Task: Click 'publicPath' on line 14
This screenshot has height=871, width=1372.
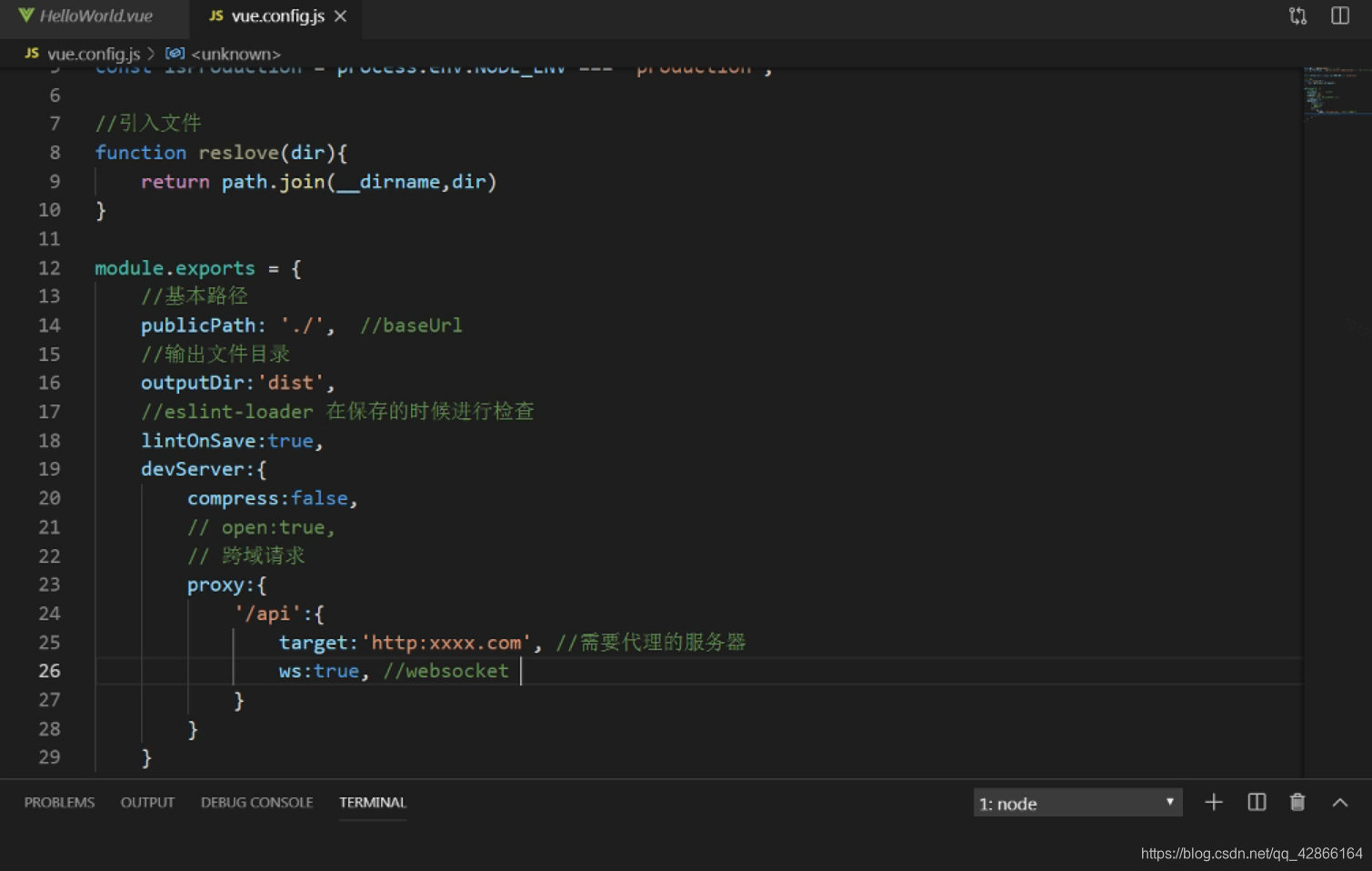Action: tap(197, 325)
